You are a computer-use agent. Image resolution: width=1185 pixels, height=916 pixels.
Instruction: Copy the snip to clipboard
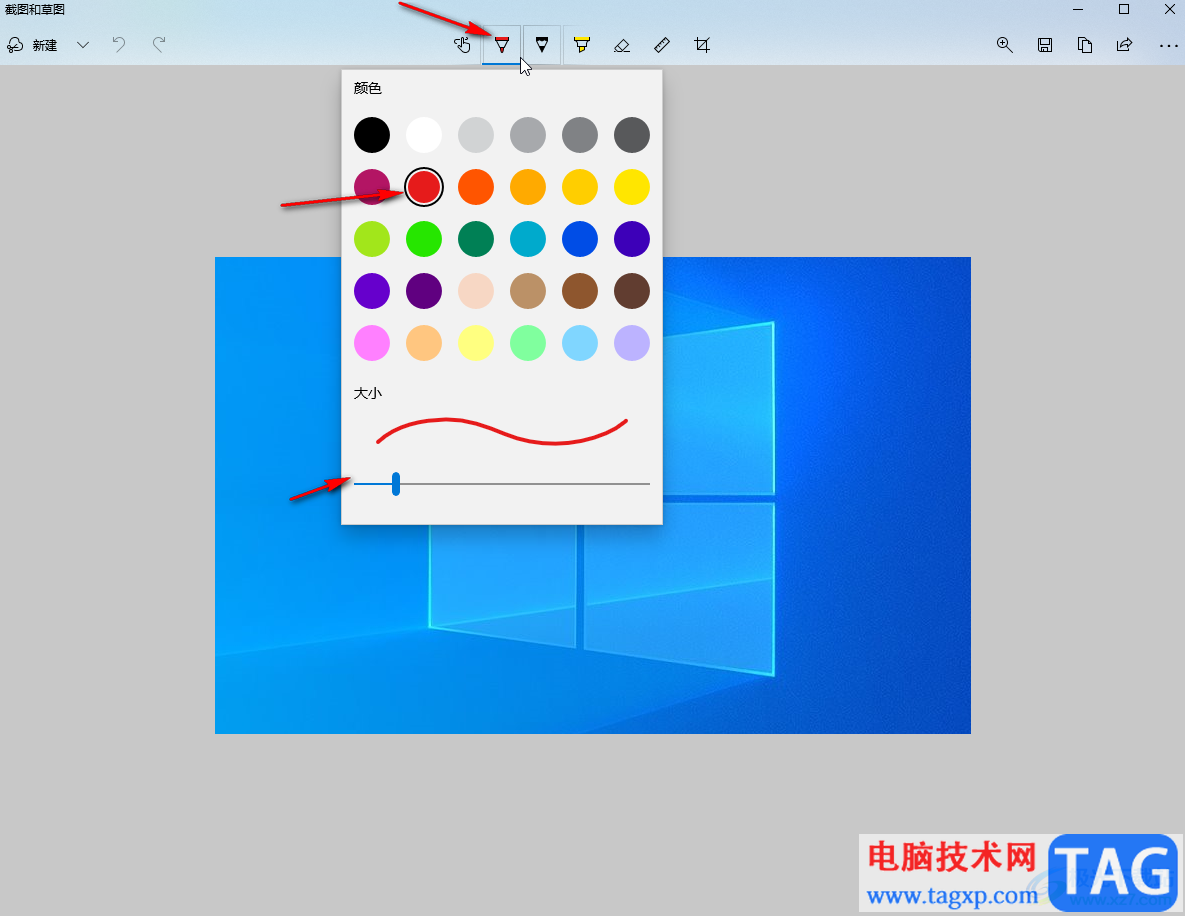pyautogui.click(x=1084, y=45)
